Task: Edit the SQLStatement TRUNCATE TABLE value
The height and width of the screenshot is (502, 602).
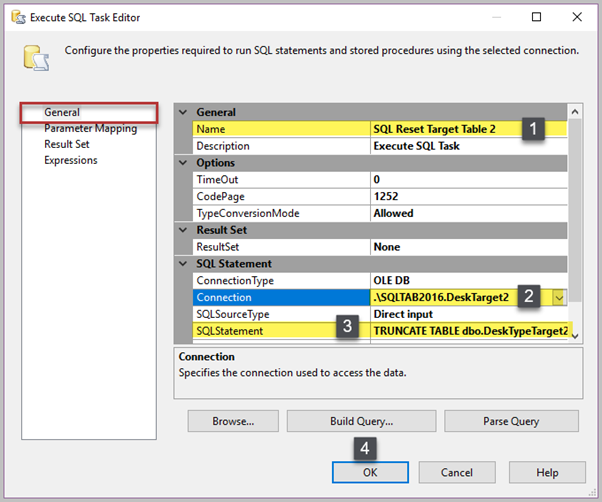Action: pos(471,331)
